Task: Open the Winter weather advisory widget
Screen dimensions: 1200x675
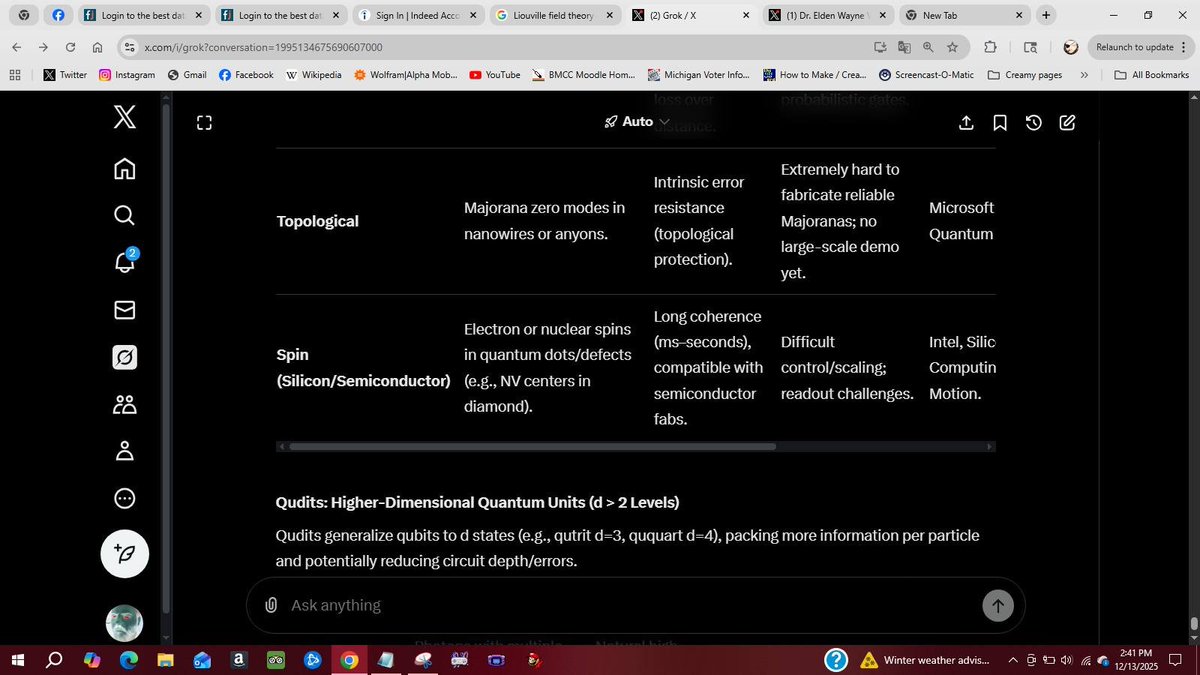Action: (925, 660)
